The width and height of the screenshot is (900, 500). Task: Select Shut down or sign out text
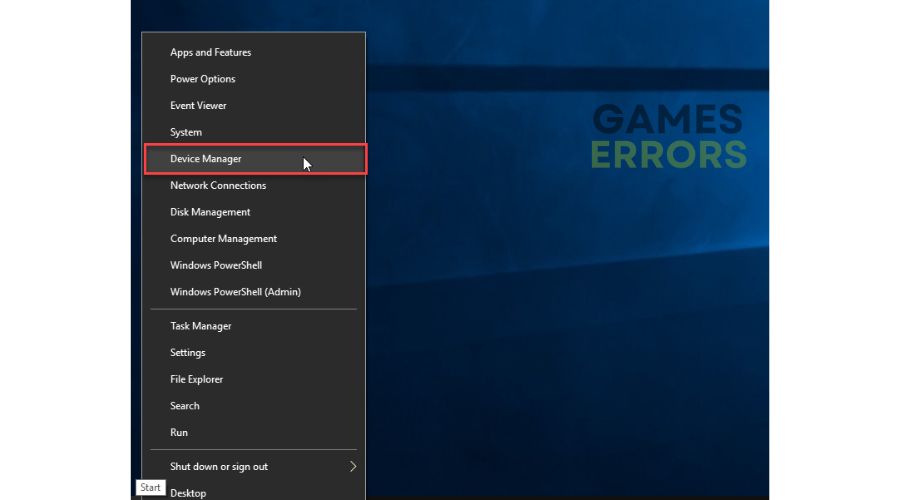(218, 467)
